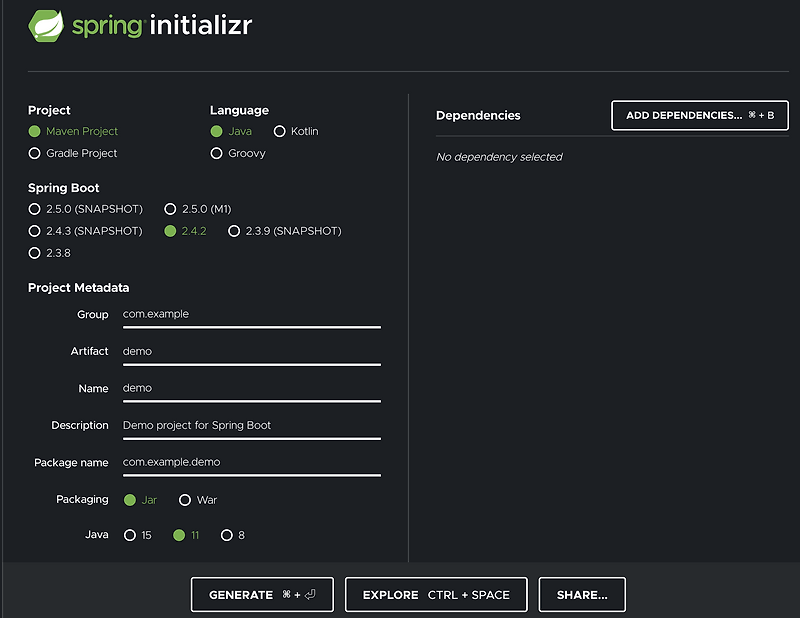Image resolution: width=800 pixels, height=618 pixels.
Task: Open the Add Dependencies dialog
Action: click(x=699, y=115)
